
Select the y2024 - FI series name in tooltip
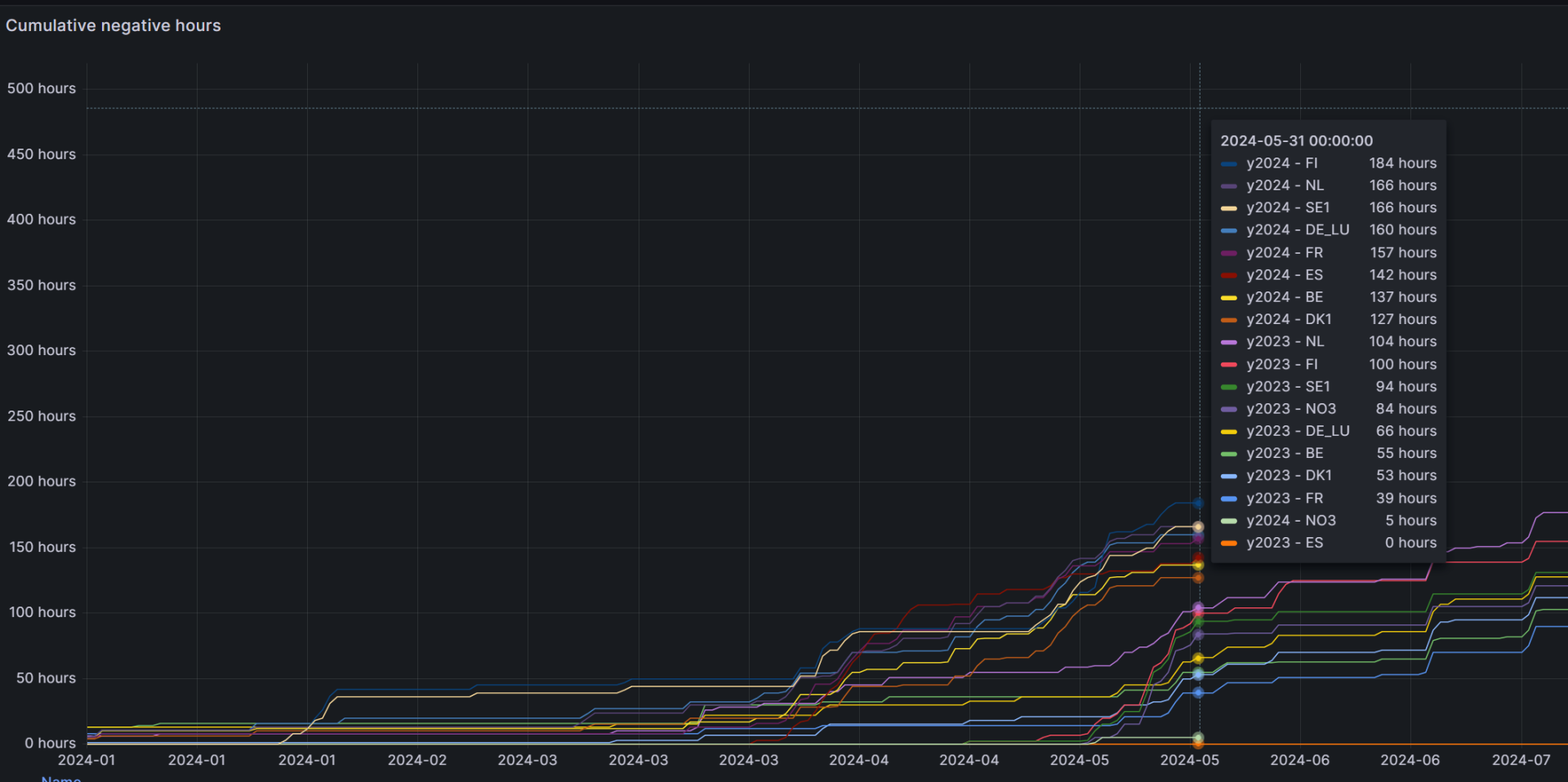tap(1282, 163)
